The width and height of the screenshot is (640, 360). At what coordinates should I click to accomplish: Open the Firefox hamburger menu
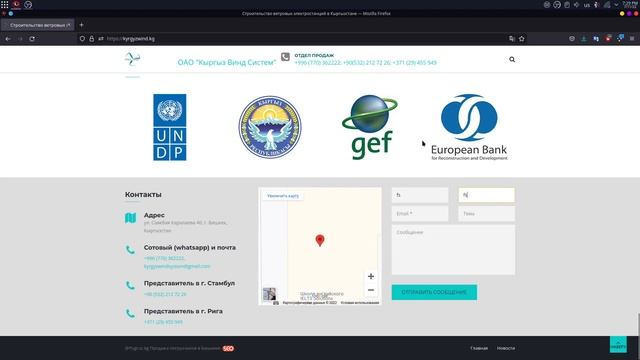point(632,38)
